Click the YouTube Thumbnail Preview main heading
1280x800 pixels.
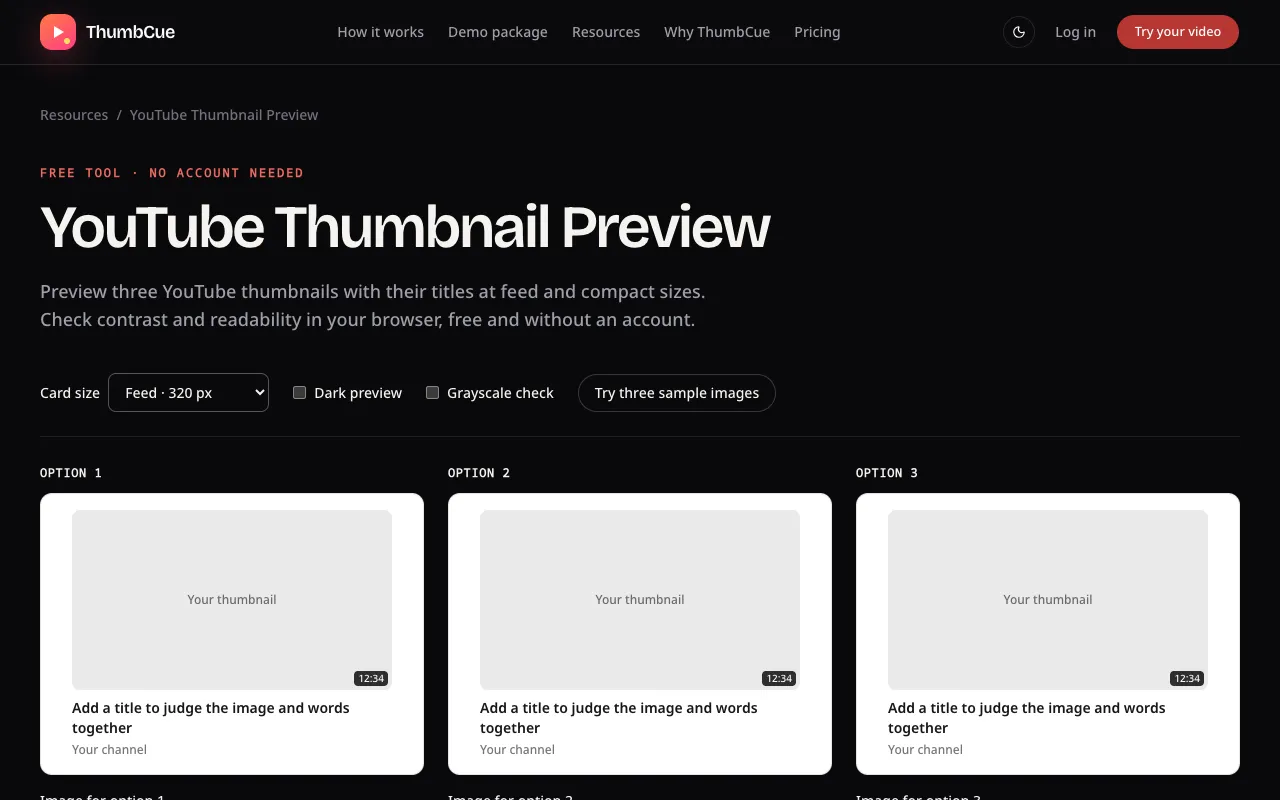pyautogui.click(x=405, y=228)
